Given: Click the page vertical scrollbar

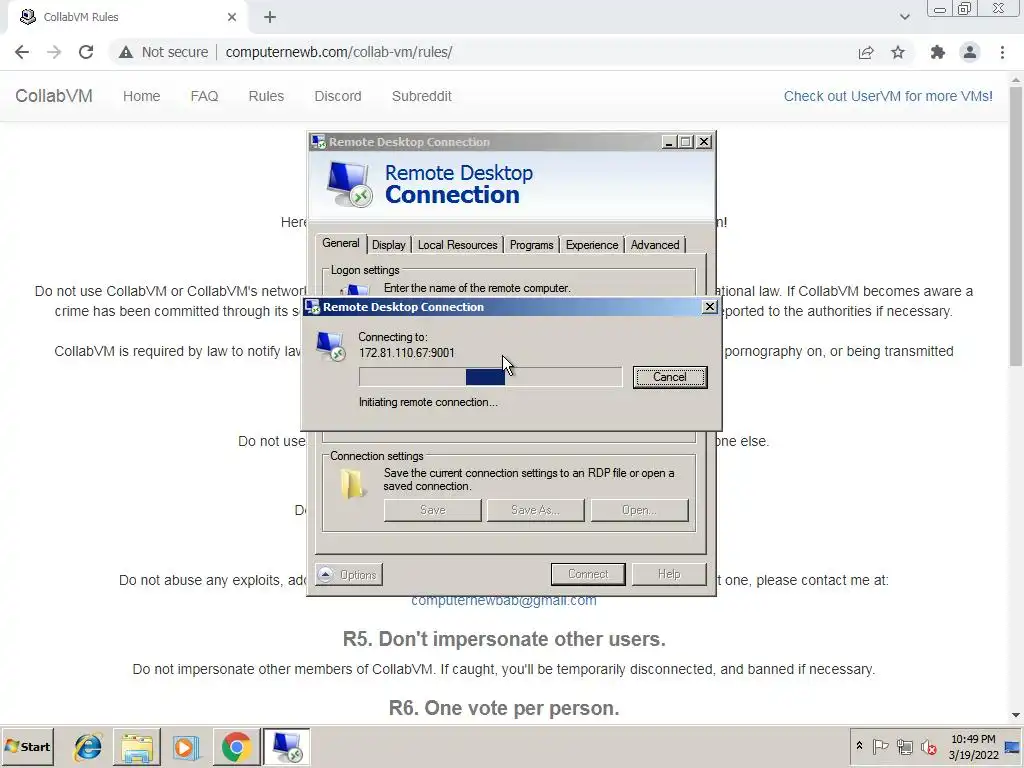Looking at the screenshot, I should (1016, 225).
